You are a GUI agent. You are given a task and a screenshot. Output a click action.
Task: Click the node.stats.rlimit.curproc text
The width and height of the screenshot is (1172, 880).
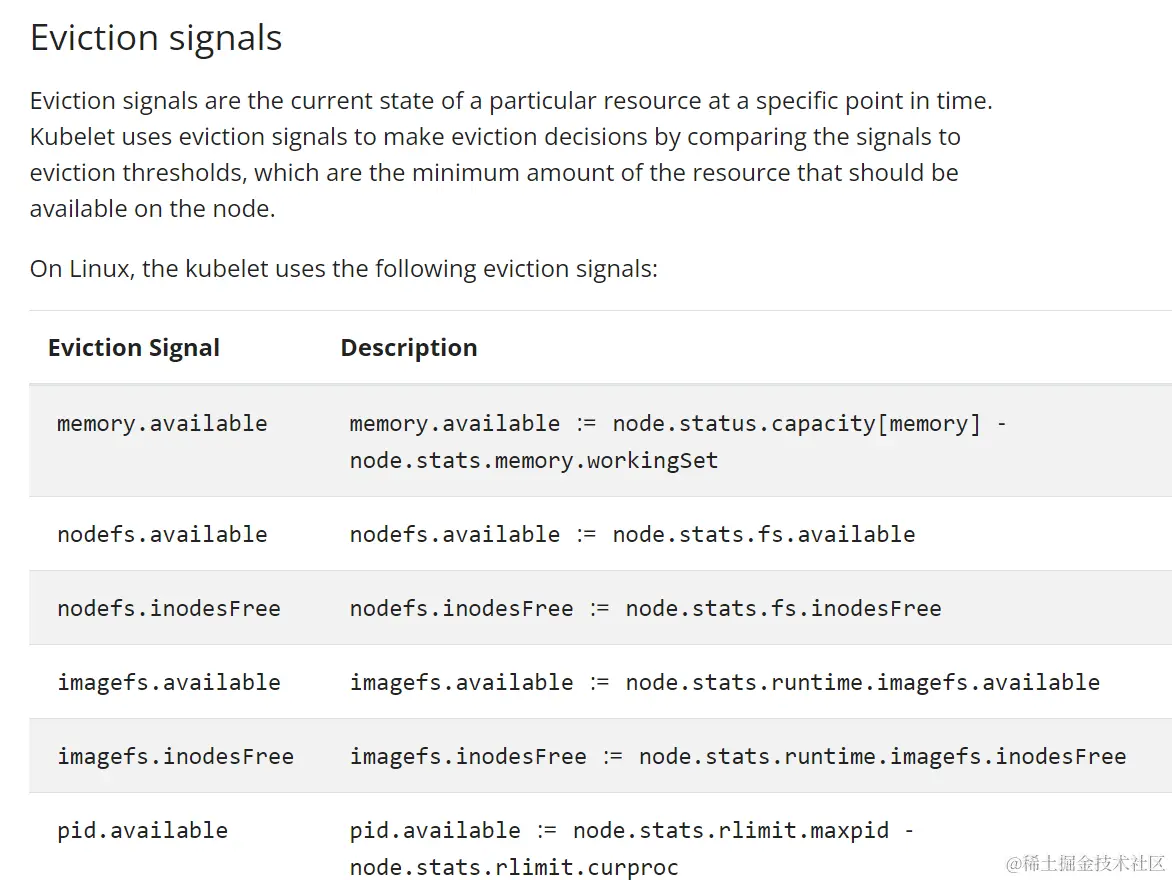coord(514,866)
